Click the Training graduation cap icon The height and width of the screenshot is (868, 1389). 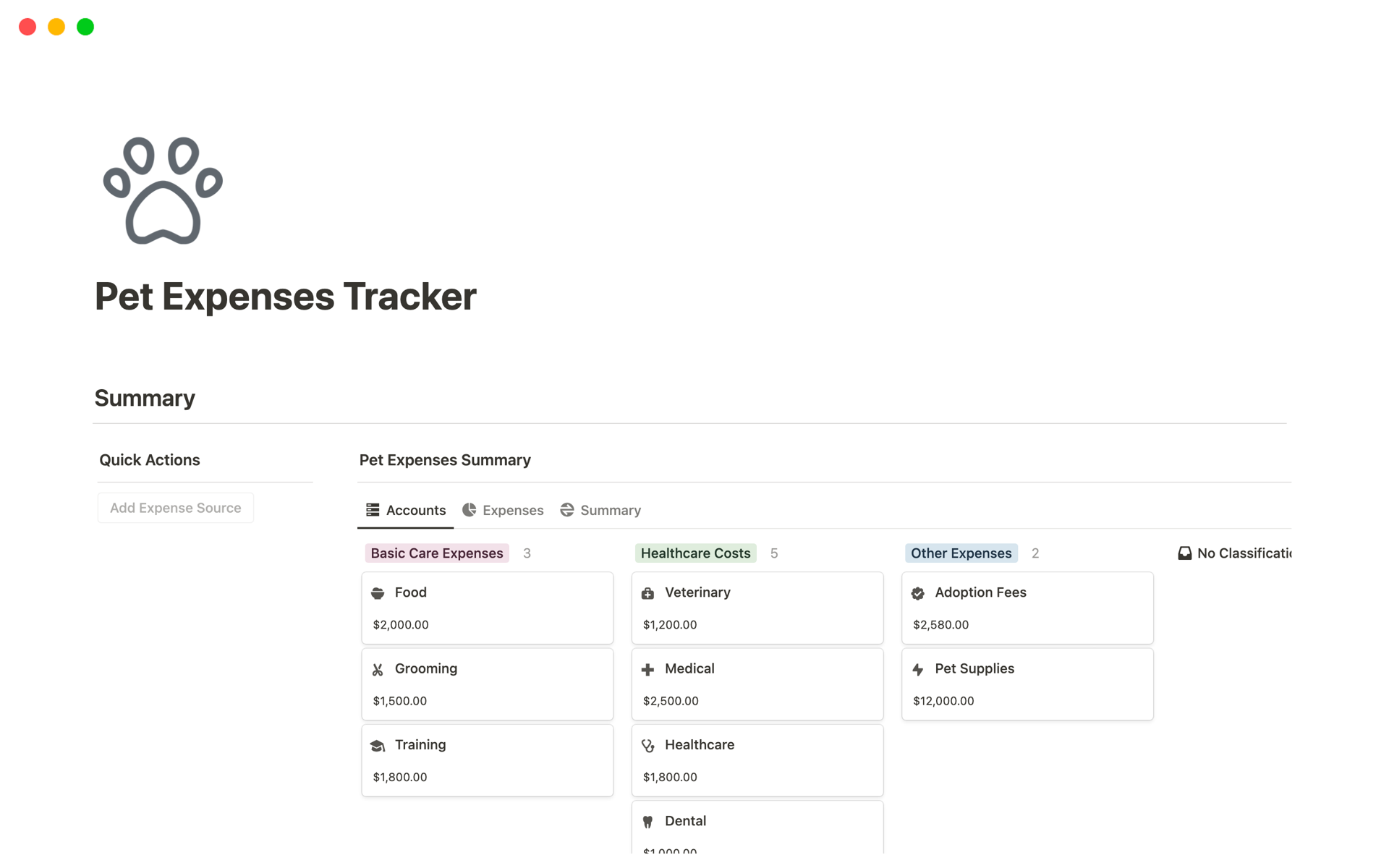(378, 746)
